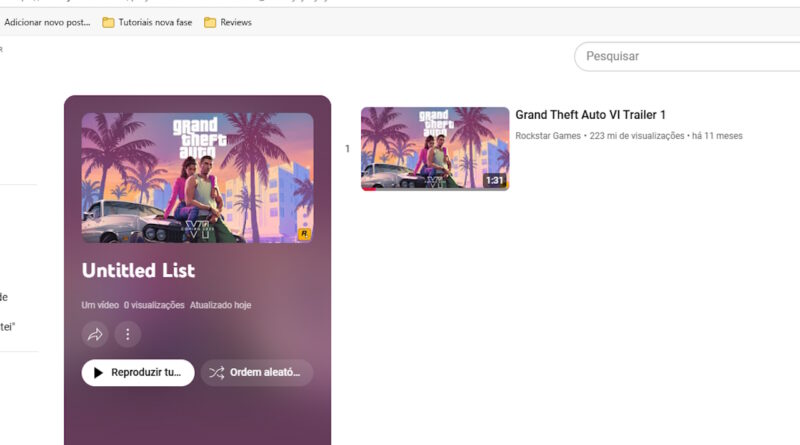Open the Tutoriais nova fase bookmark folder
The height and width of the screenshot is (445, 800).
147,22
